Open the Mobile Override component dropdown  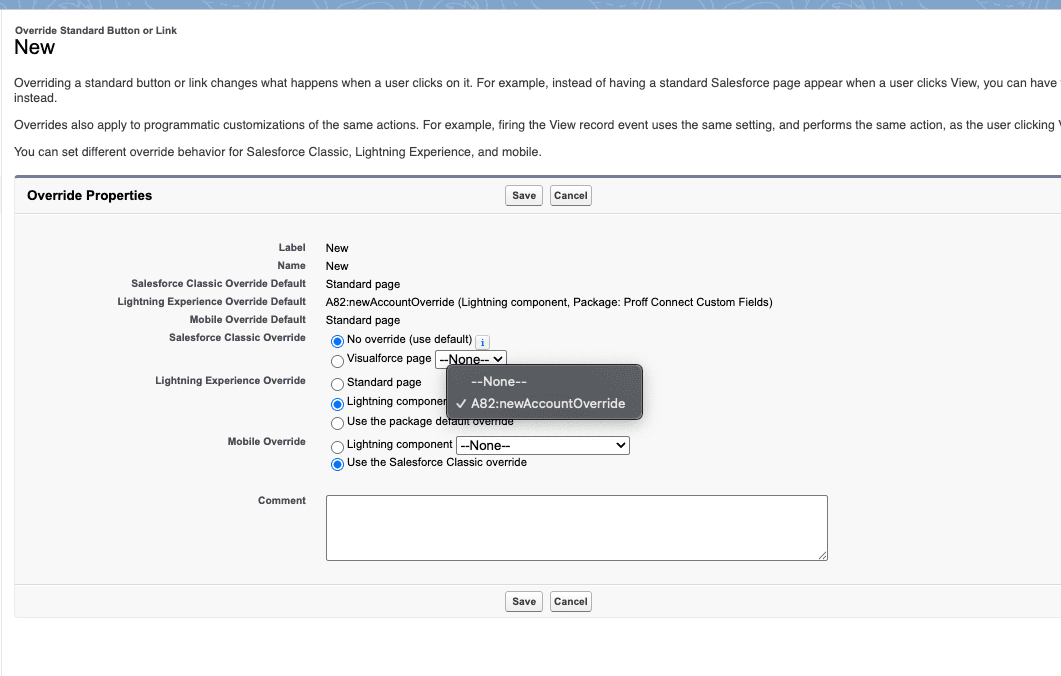(543, 444)
